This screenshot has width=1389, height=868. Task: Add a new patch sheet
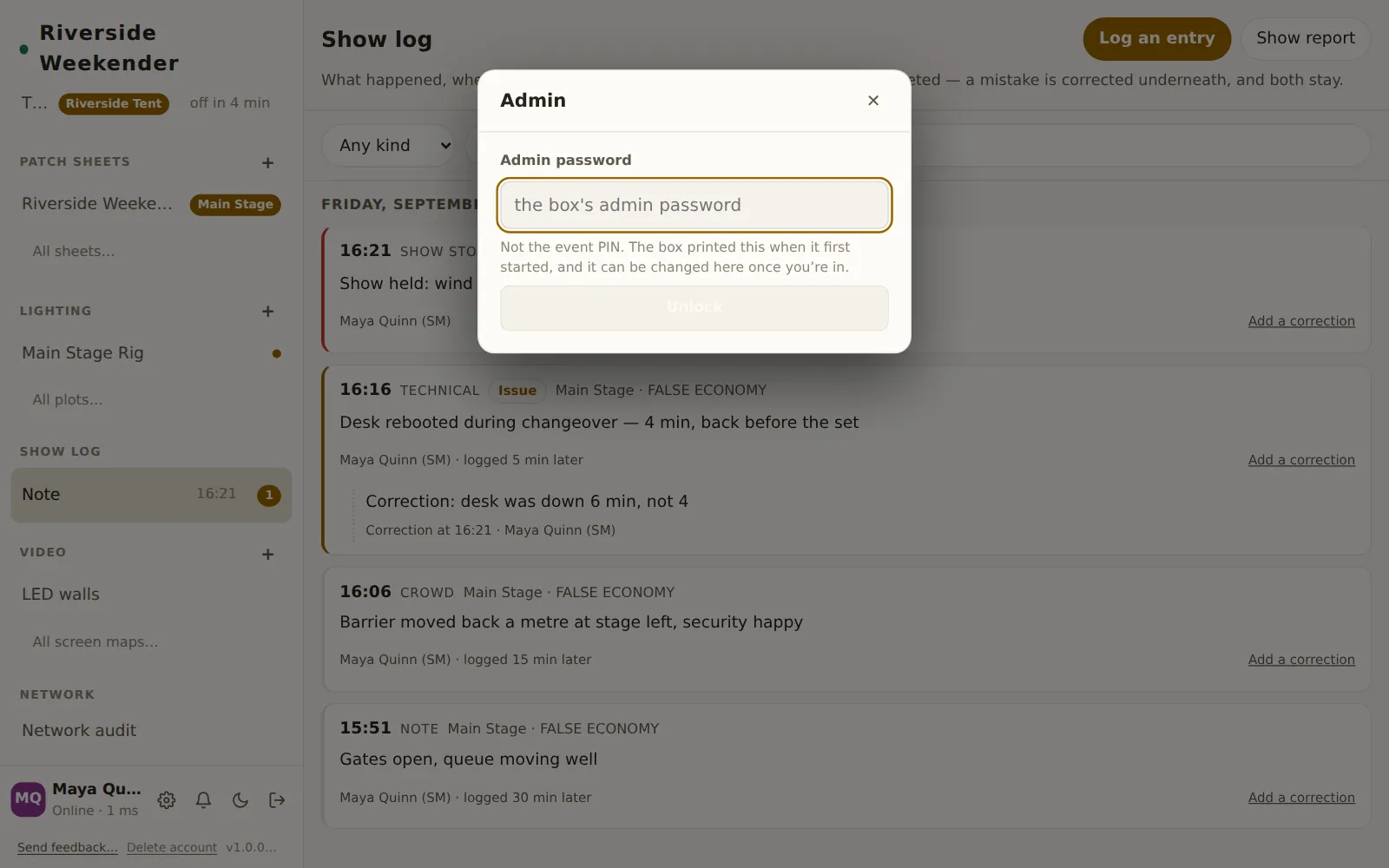pyautogui.click(x=267, y=162)
